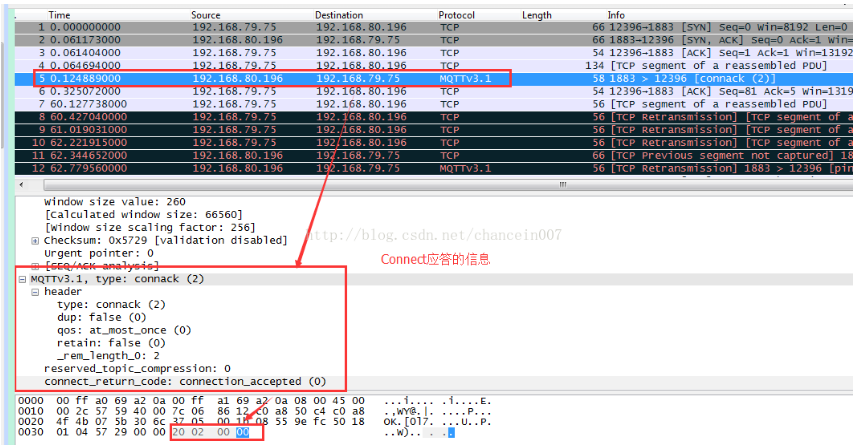Click the hex offset 0010 label
The width and height of the screenshot is (856, 445).
[x=31, y=412]
